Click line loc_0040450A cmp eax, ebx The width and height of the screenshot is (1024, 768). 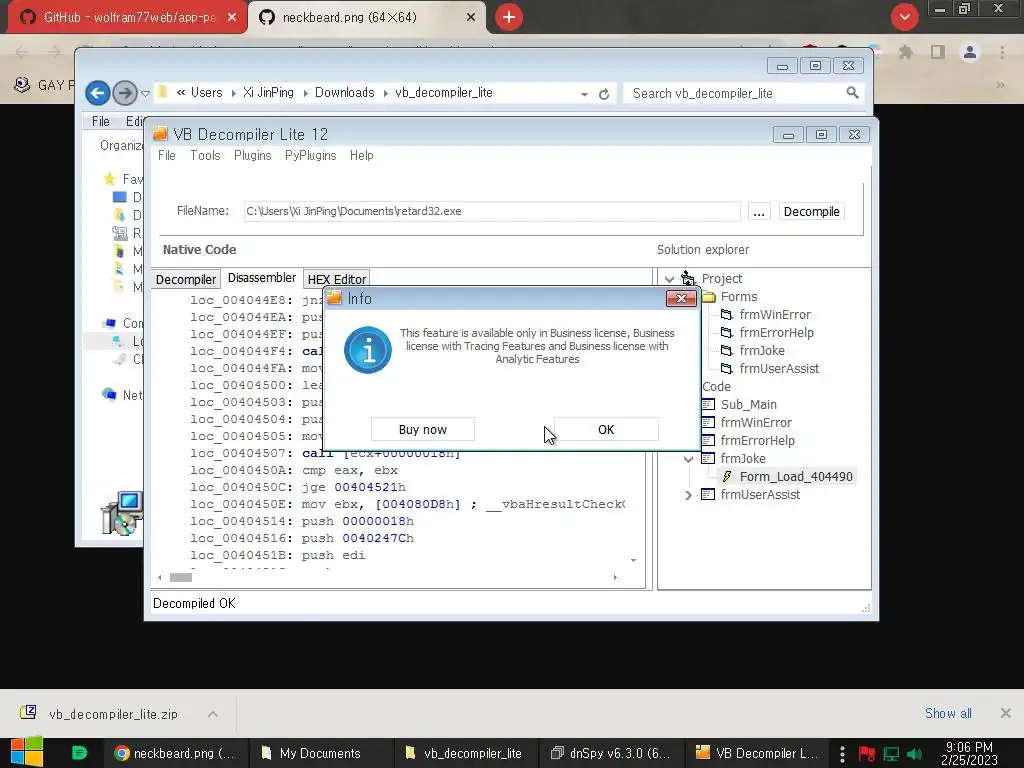coord(294,470)
